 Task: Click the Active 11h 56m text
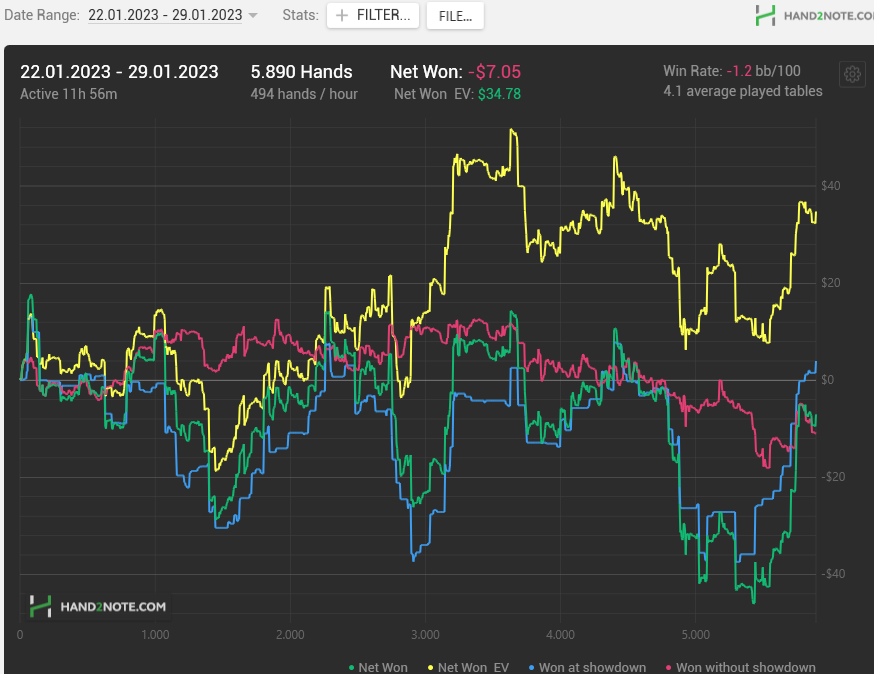point(69,94)
